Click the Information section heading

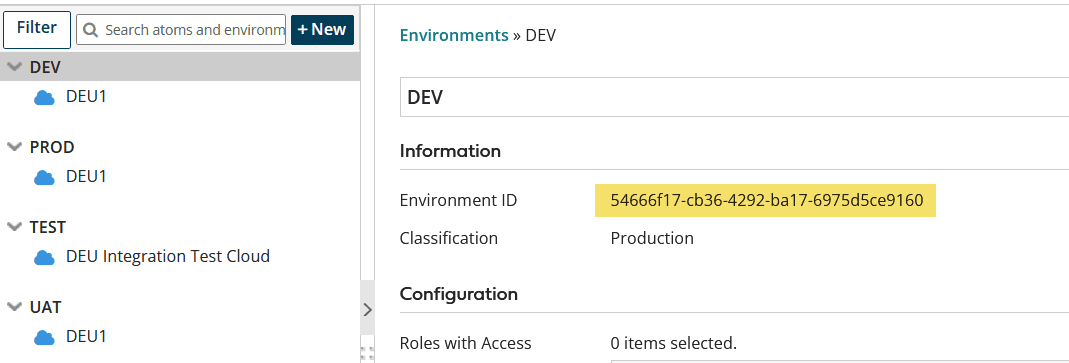[x=450, y=151]
